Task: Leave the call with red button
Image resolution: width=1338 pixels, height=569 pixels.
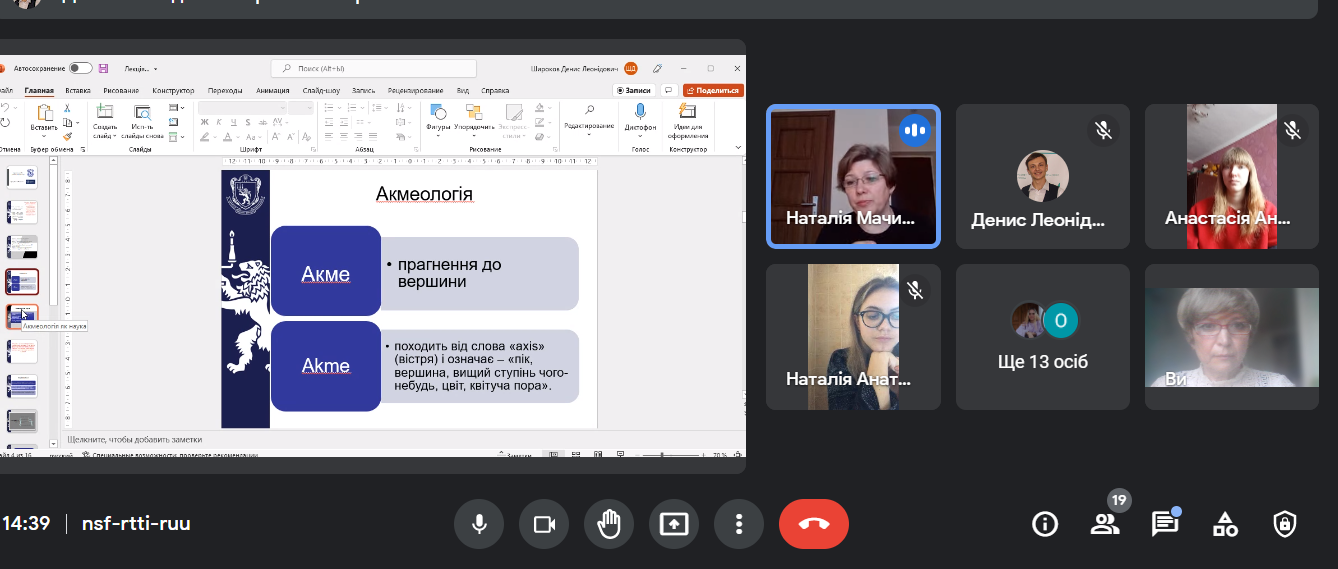Action: point(813,524)
